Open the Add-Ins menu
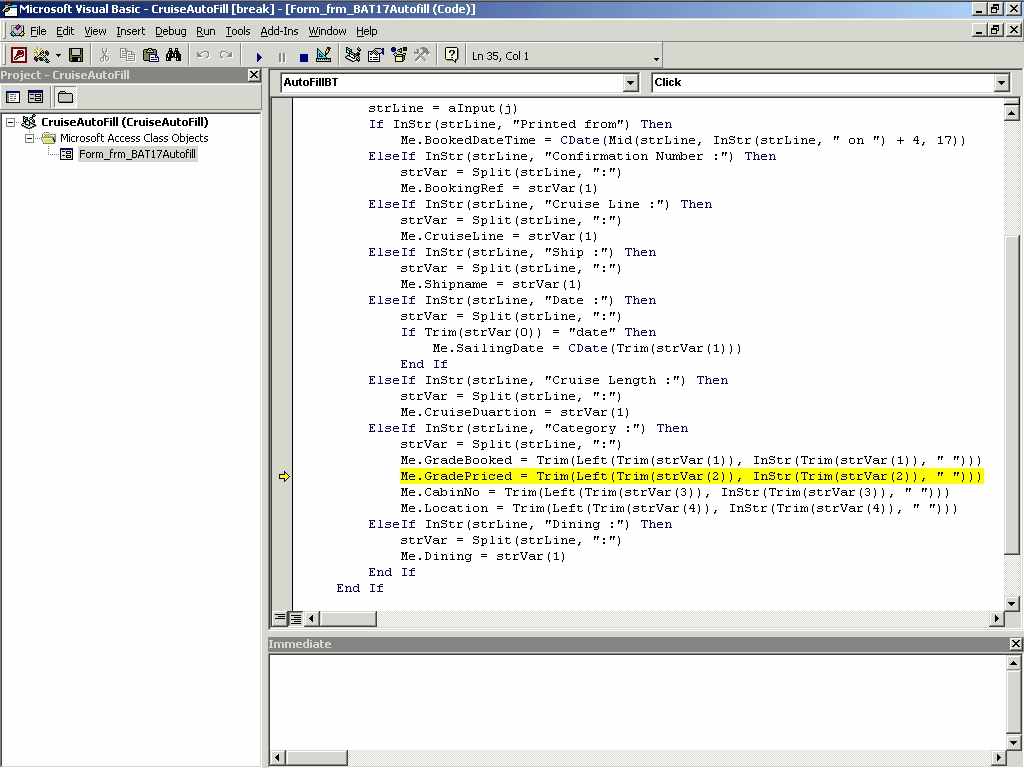The width and height of the screenshot is (1024, 768). click(x=279, y=31)
